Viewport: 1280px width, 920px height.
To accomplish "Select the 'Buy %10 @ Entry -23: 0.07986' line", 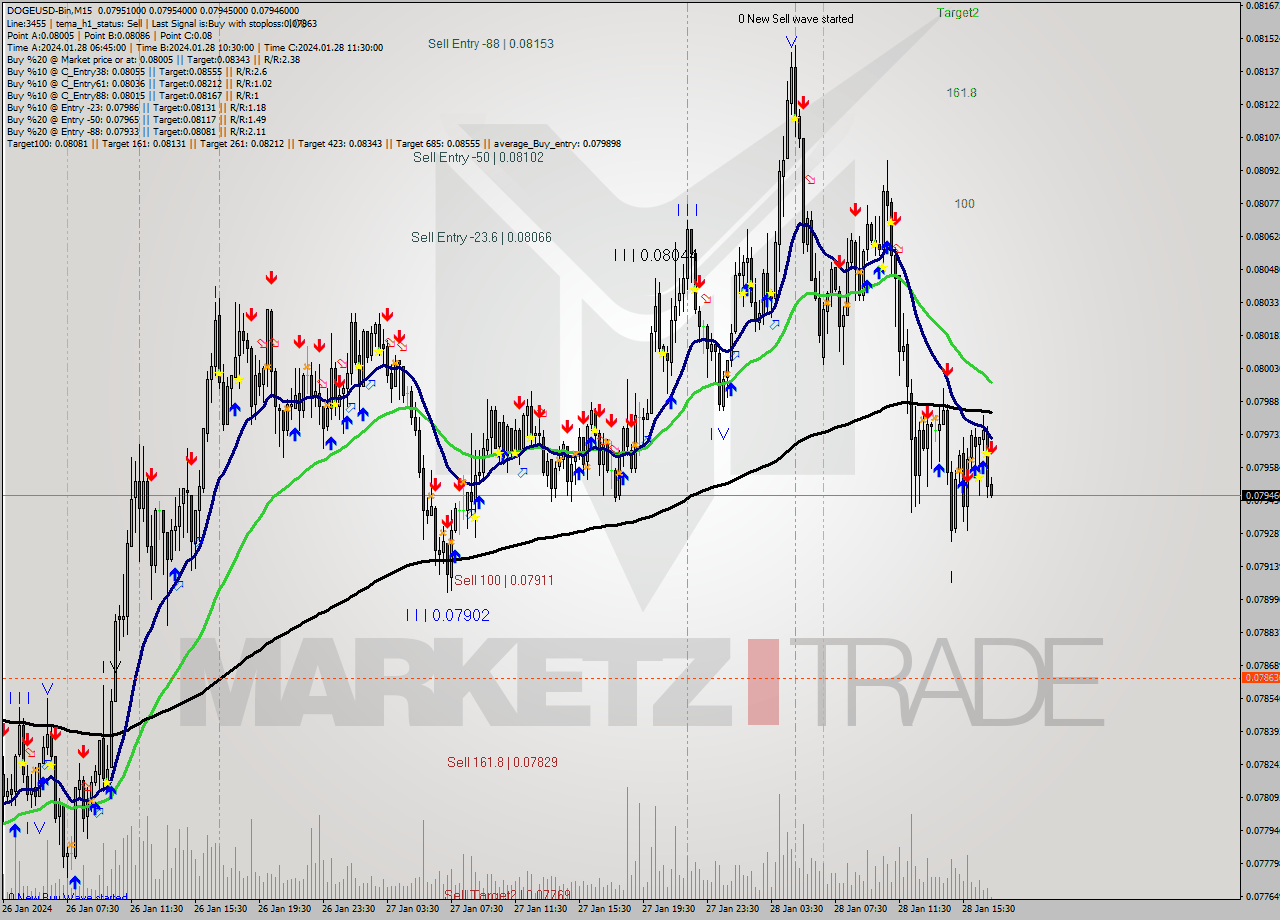I will tap(136, 107).
